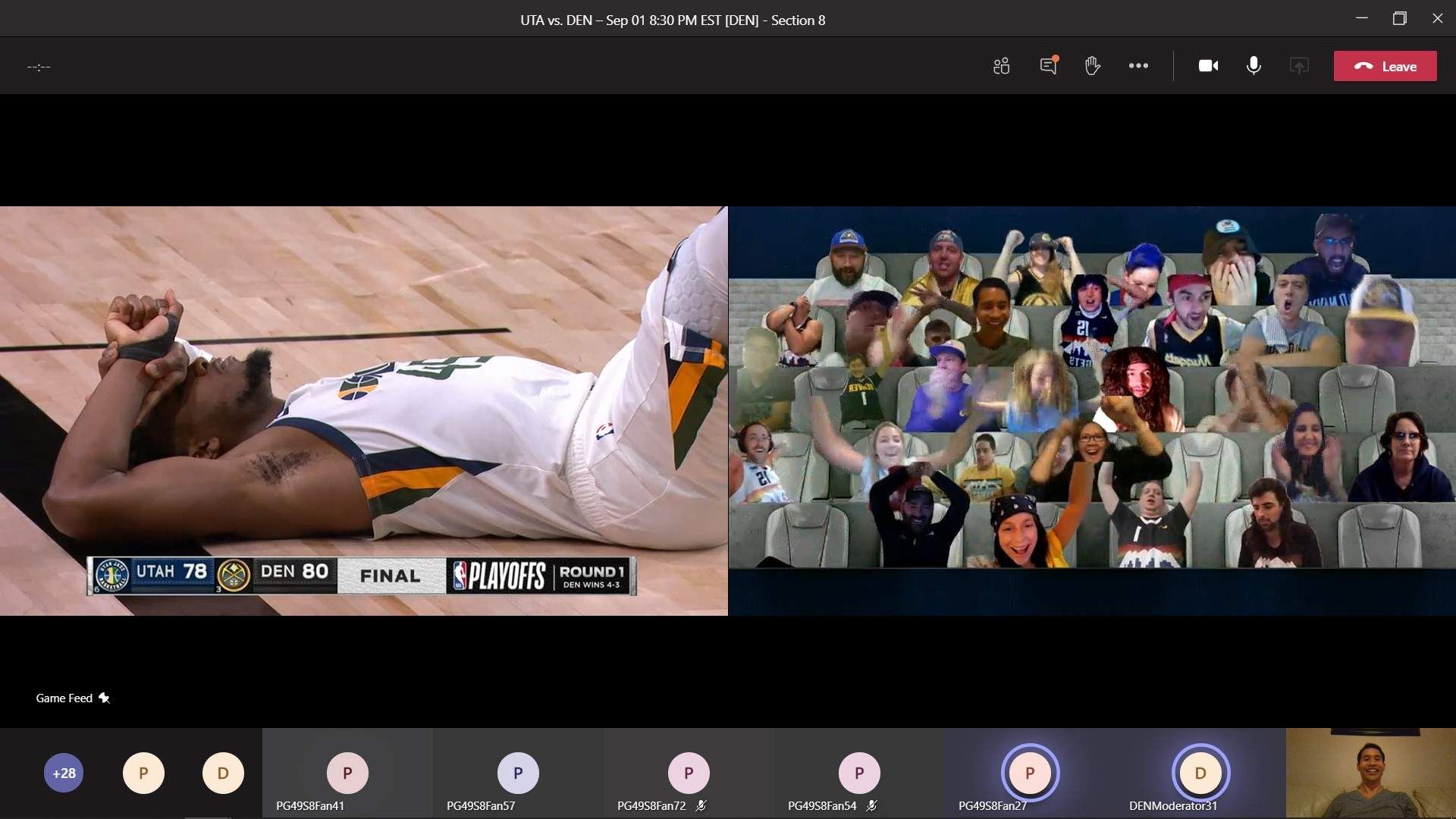Viewport: 1456px width, 819px height.
Task: Click the share content tray icon
Action: [1299, 66]
